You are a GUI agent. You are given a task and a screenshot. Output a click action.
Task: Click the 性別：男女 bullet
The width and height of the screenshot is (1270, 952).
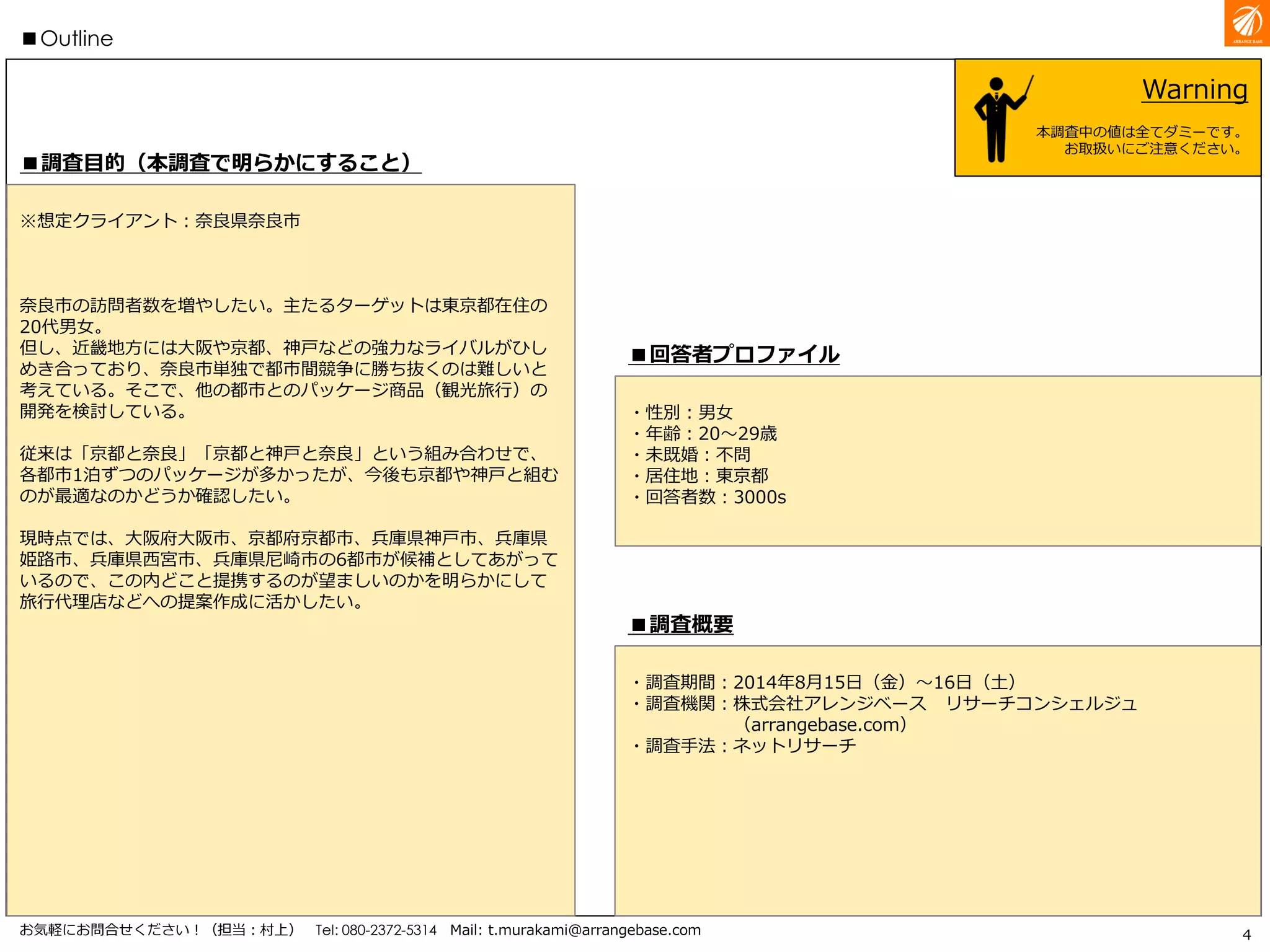(683, 412)
